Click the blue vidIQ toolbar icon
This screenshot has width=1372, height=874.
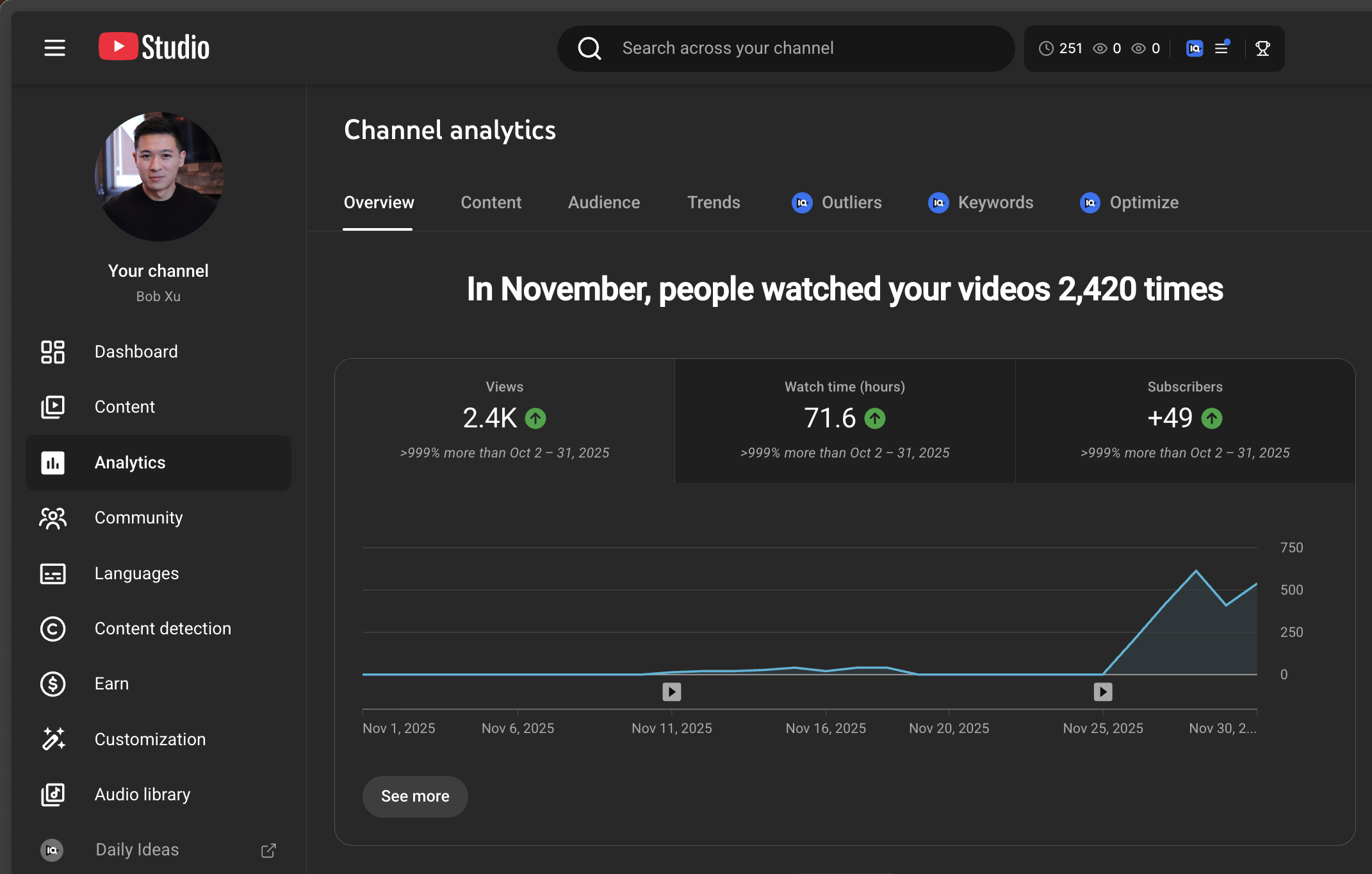tap(1194, 49)
